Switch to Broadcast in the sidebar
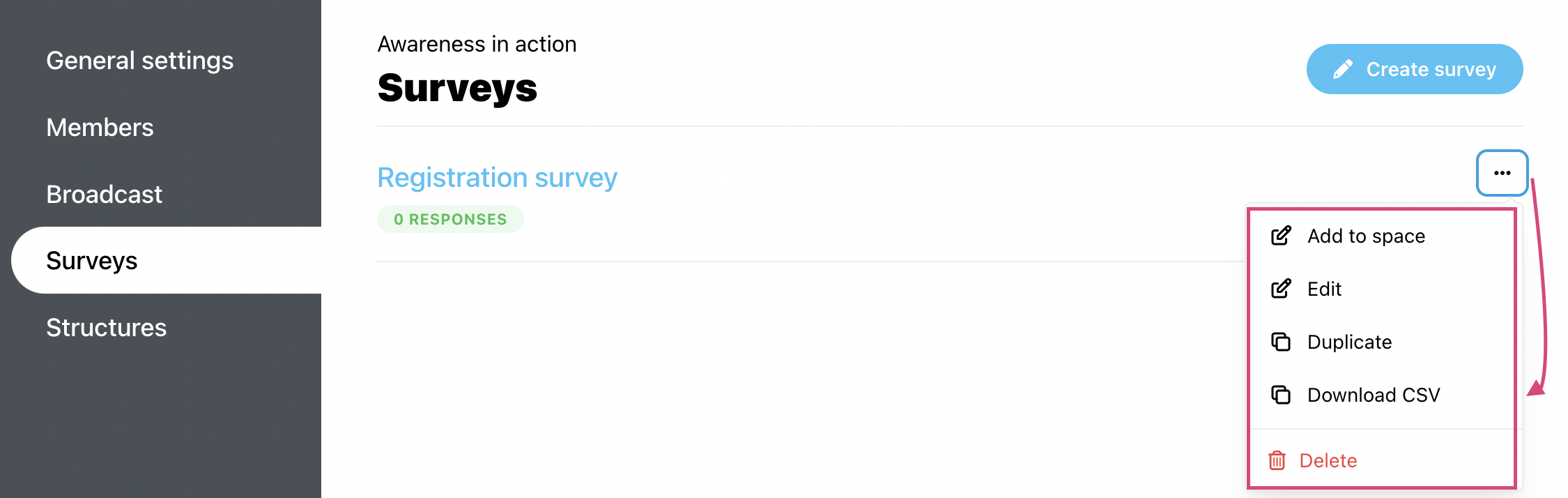 [104, 194]
